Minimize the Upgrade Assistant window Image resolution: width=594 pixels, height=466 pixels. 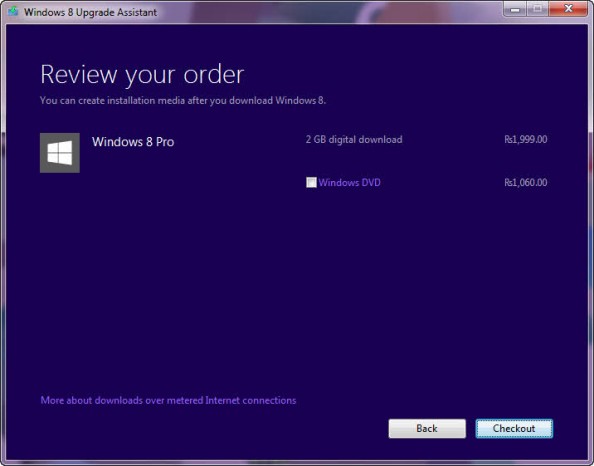[x=515, y=9]
